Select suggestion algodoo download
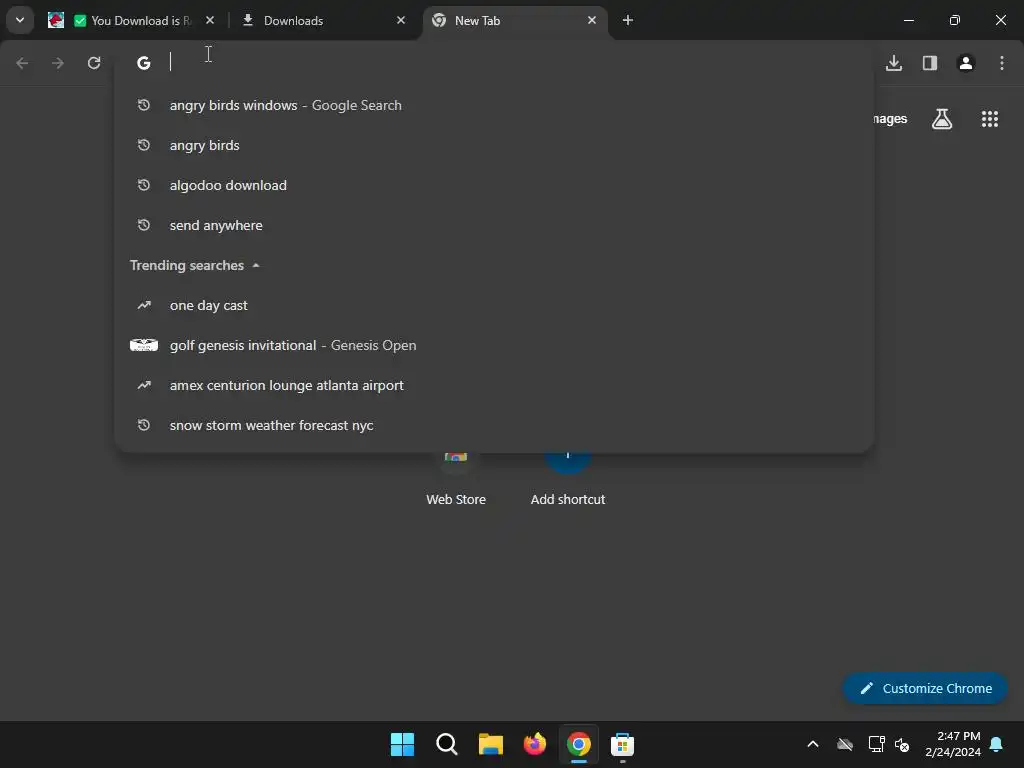 coord(494,185)
